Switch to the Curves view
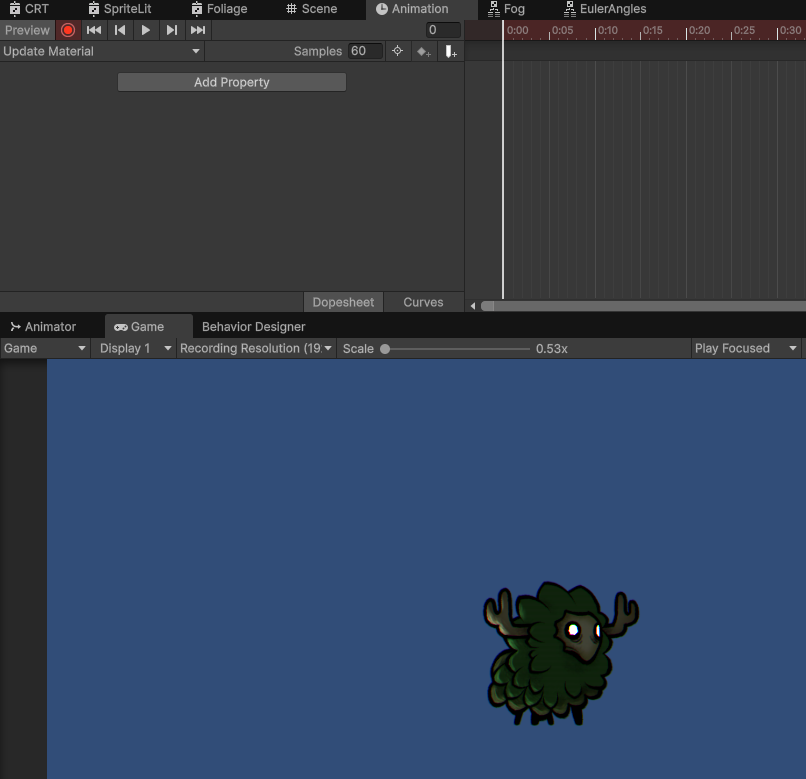Screen dimensions: 806x779 [423, 302]
